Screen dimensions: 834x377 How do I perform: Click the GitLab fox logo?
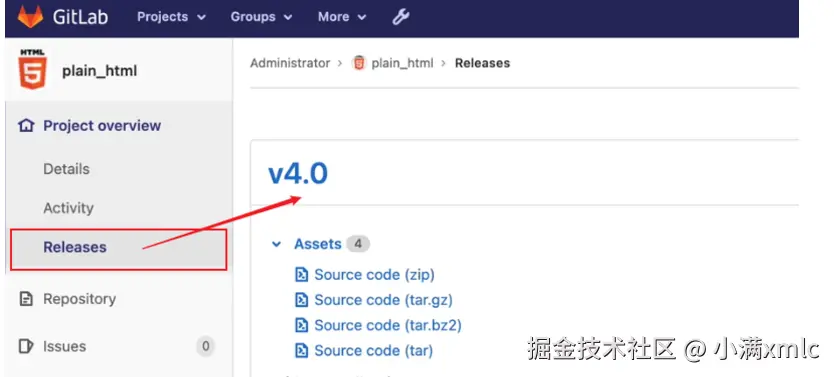point(30,16)
